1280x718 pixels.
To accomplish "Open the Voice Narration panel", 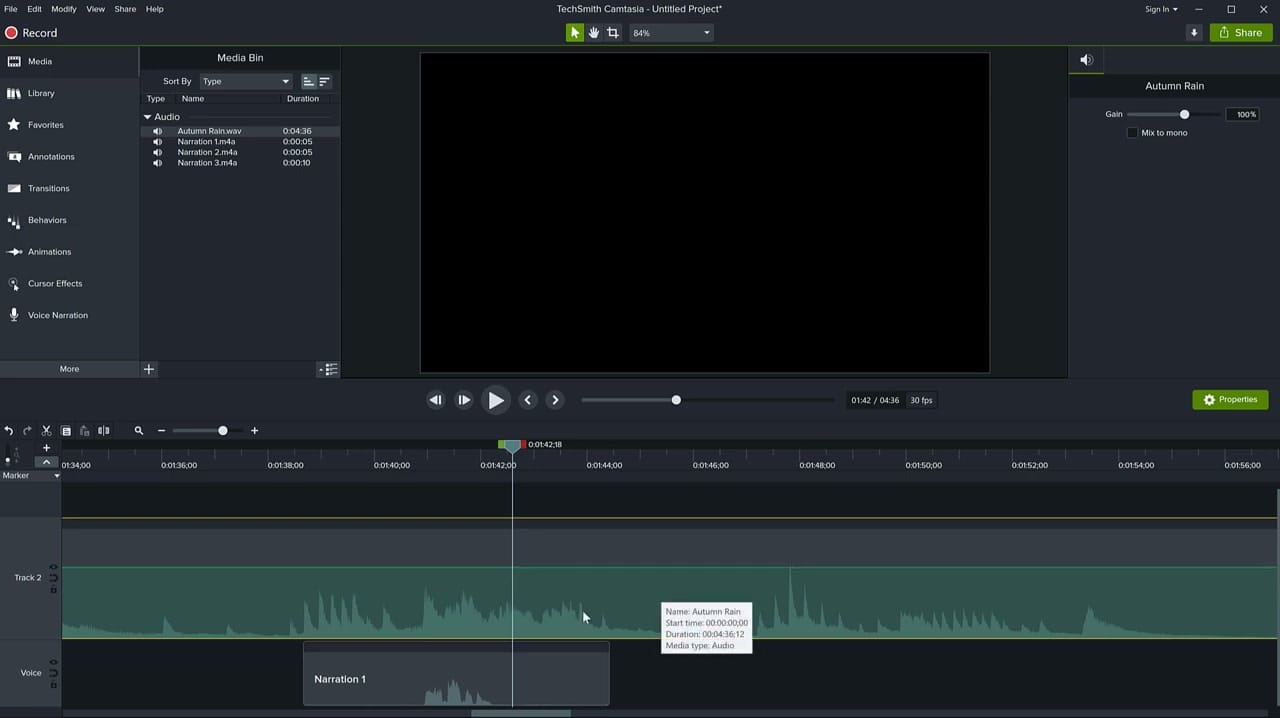I will pyautogui.click(x=57, y=315).
